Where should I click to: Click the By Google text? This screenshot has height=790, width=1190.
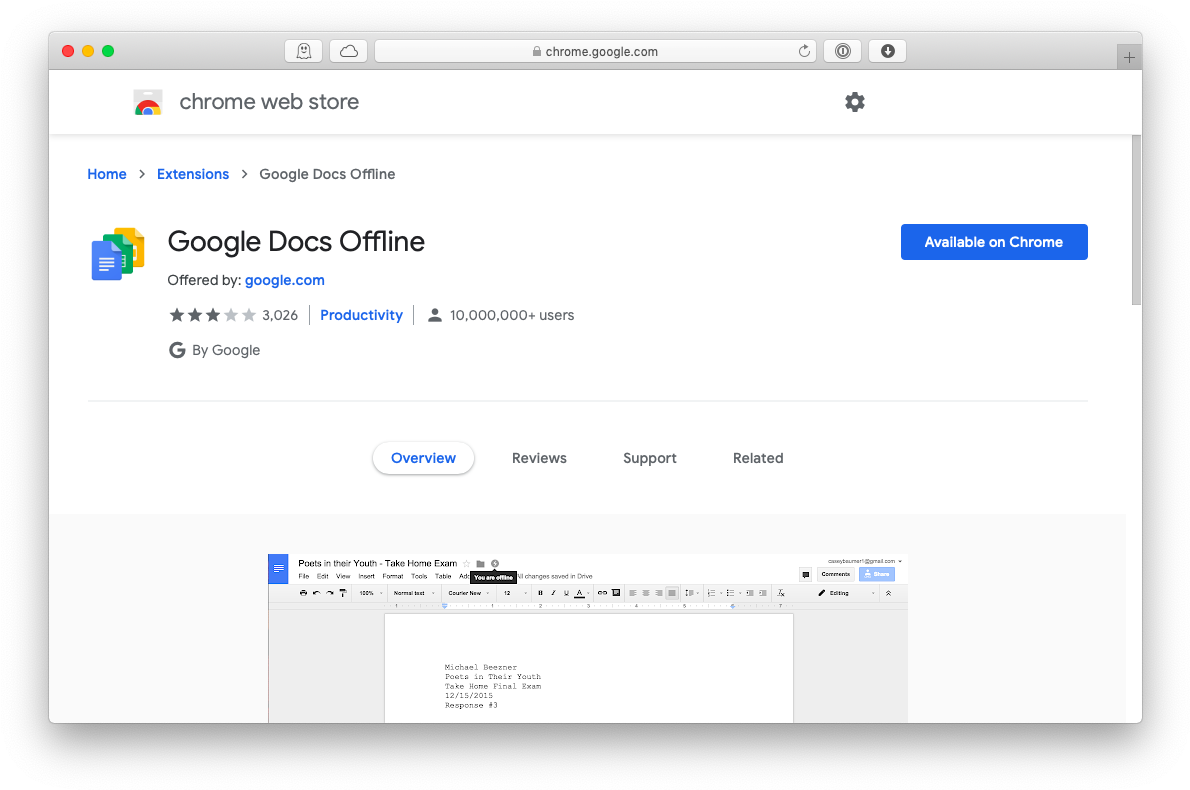pos(225,350)
